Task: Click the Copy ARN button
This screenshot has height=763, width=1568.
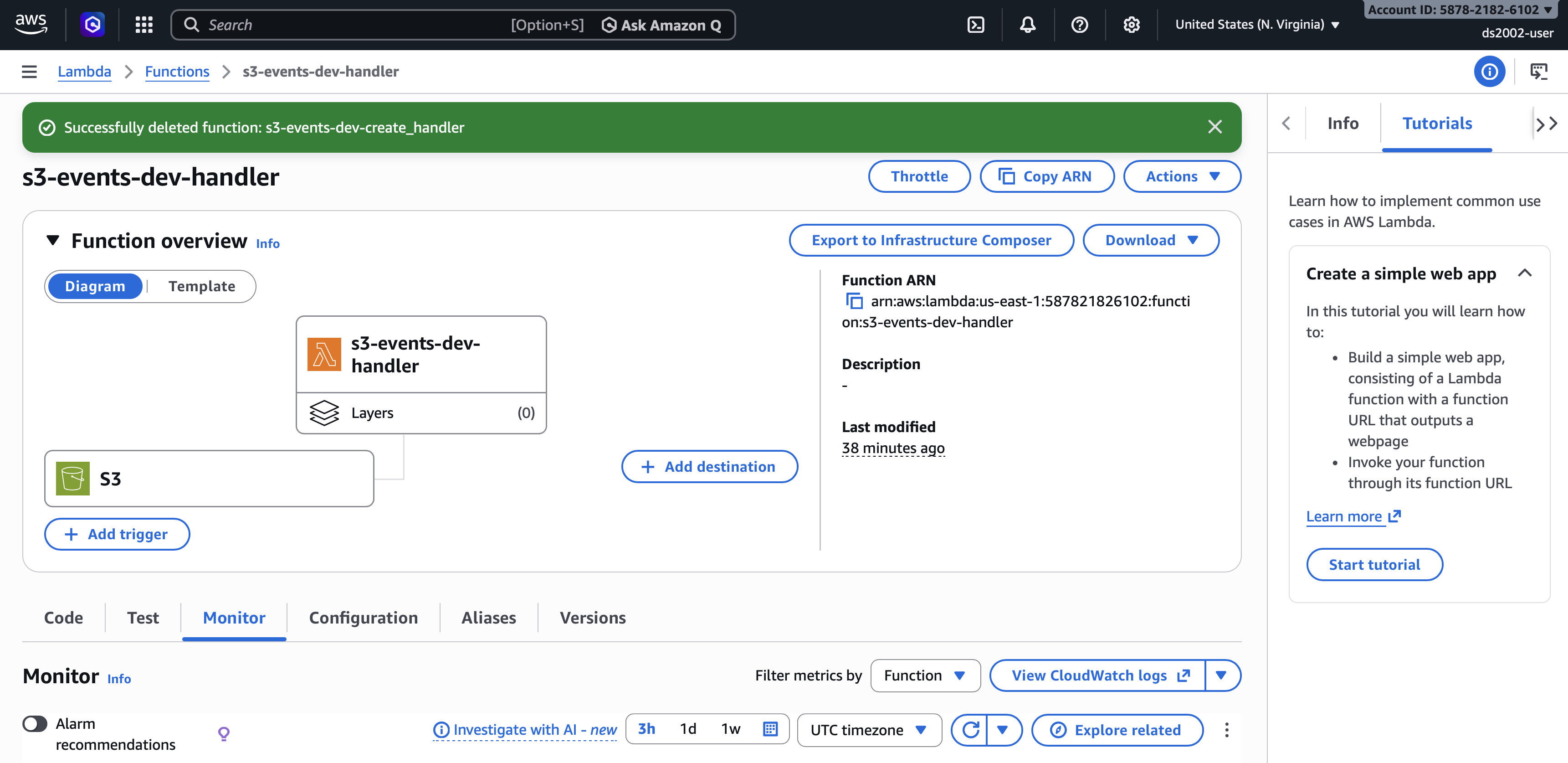Action: pyautogui.click(x=1046, y=176)
